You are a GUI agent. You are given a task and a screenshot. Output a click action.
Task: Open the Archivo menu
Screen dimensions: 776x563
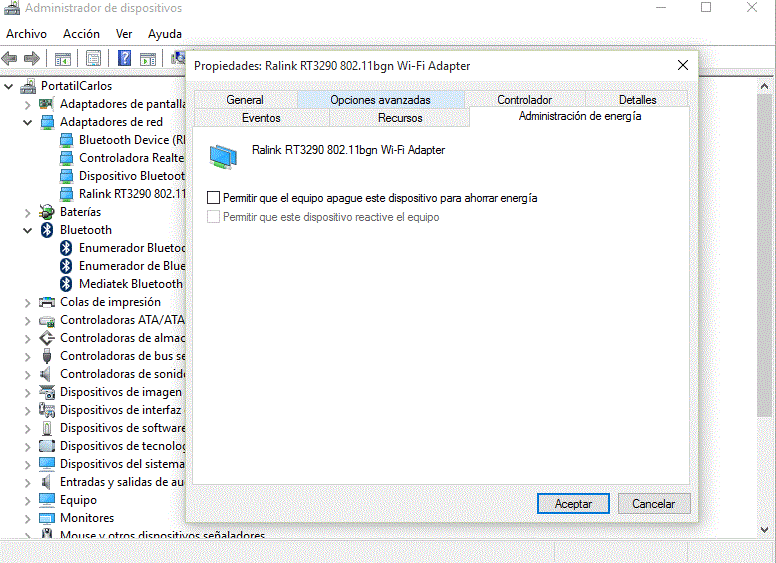pos(26,34)
